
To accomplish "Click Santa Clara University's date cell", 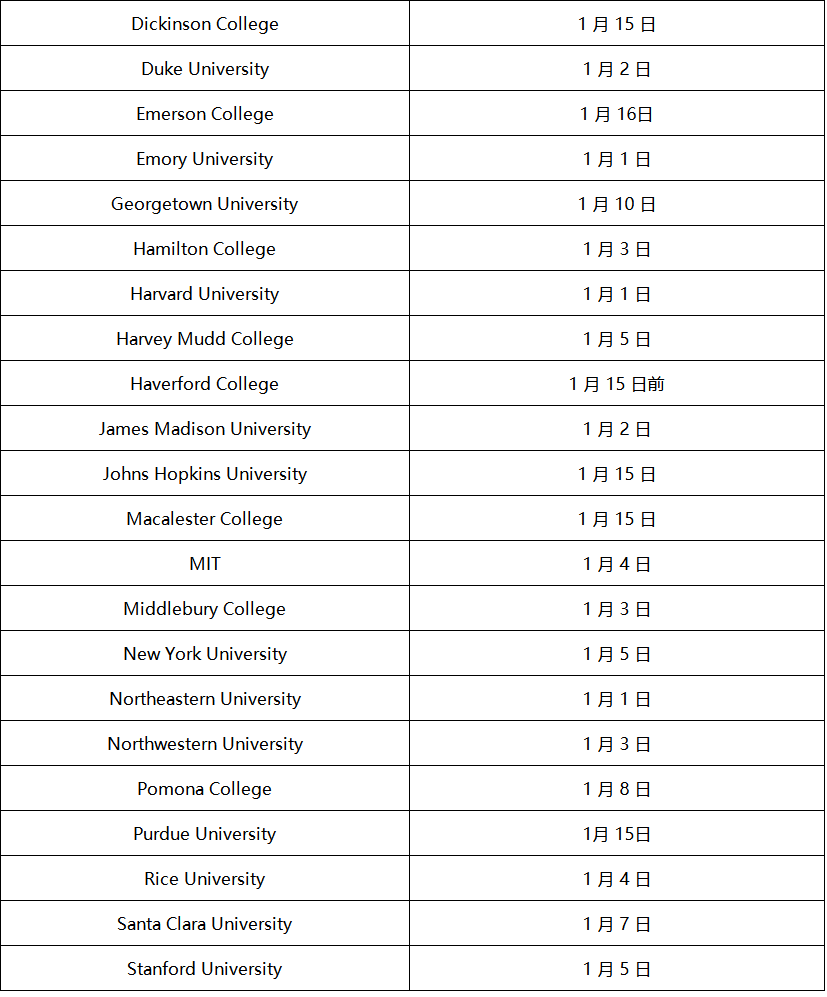I will 616,924.
